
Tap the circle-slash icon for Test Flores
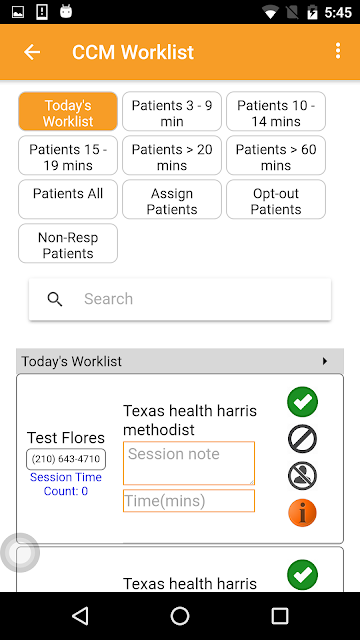(x=302, y=439)
